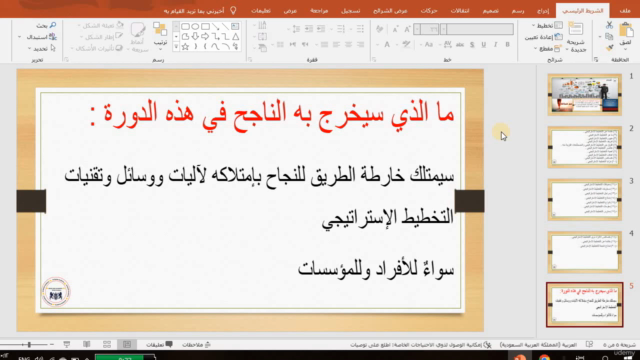Apply text shadow with the S icon
The width and height of the screenshot is (640, 360).
pos(472,44)
